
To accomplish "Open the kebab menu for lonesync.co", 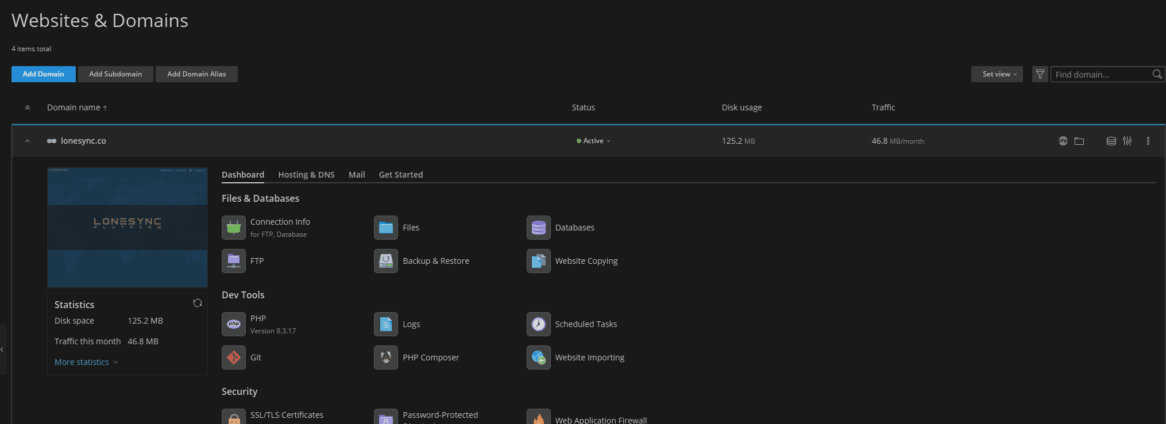I will [1148, 141].
